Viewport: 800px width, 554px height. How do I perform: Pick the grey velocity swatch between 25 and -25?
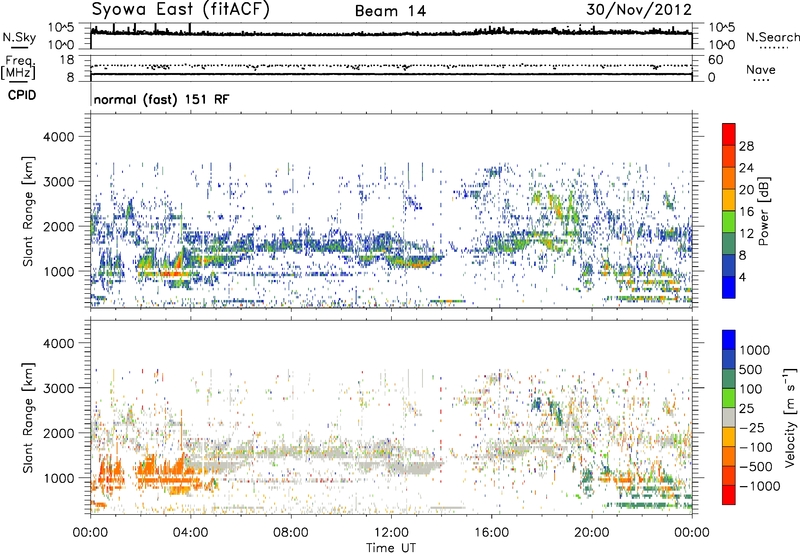pos(729,417)
